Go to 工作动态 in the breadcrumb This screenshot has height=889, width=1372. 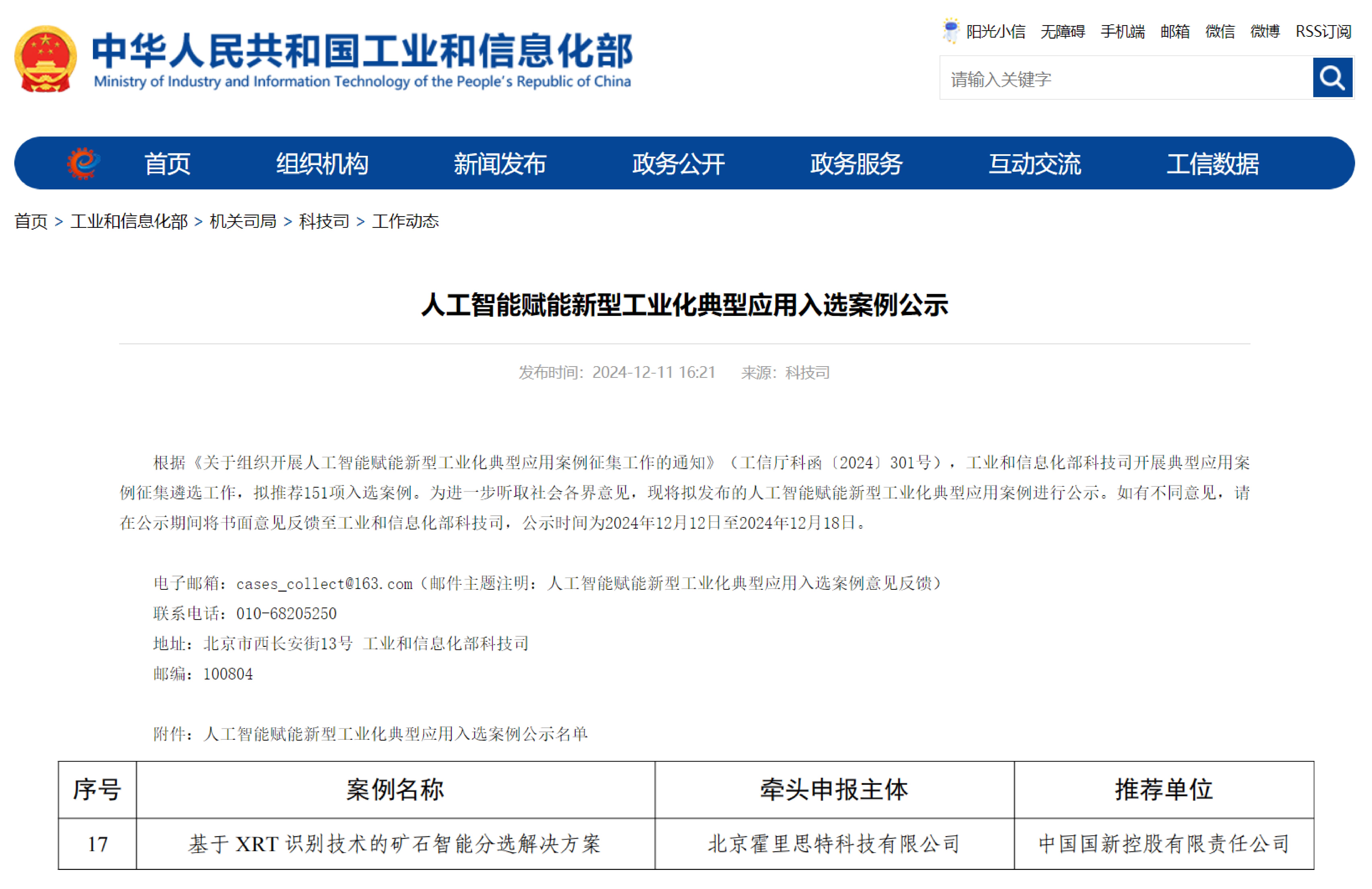coord(405,221)
